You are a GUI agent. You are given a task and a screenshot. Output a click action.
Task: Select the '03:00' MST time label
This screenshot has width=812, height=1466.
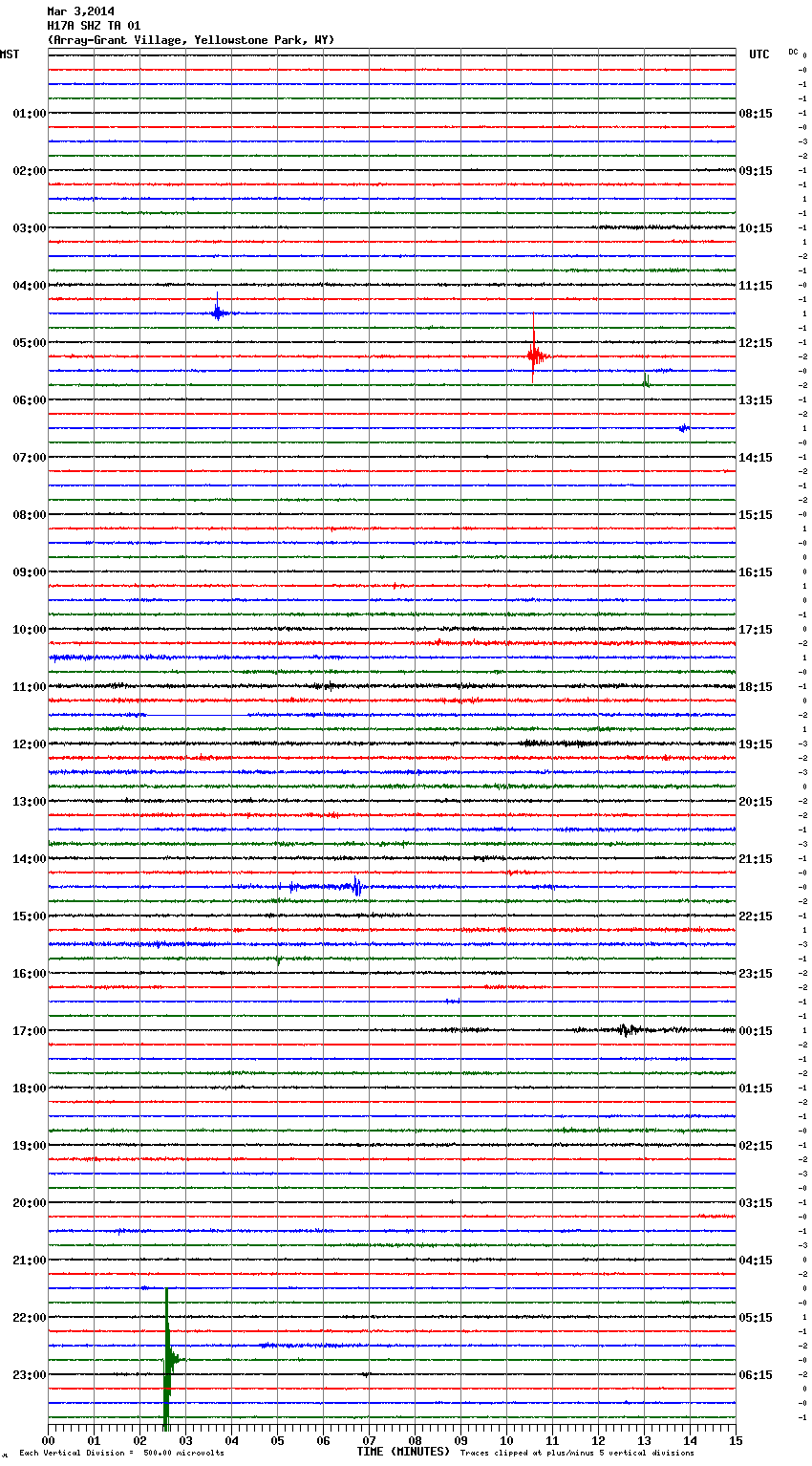29,228
